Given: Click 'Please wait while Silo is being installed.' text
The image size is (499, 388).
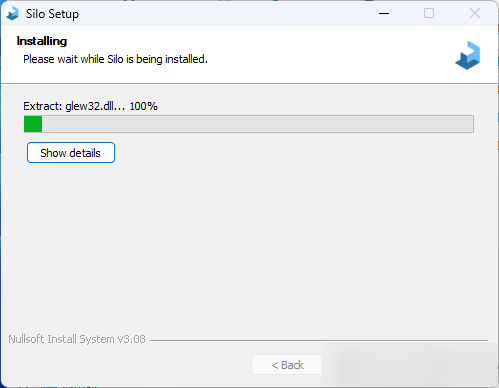Looking at the screenshot, I should tap(115, 59).
